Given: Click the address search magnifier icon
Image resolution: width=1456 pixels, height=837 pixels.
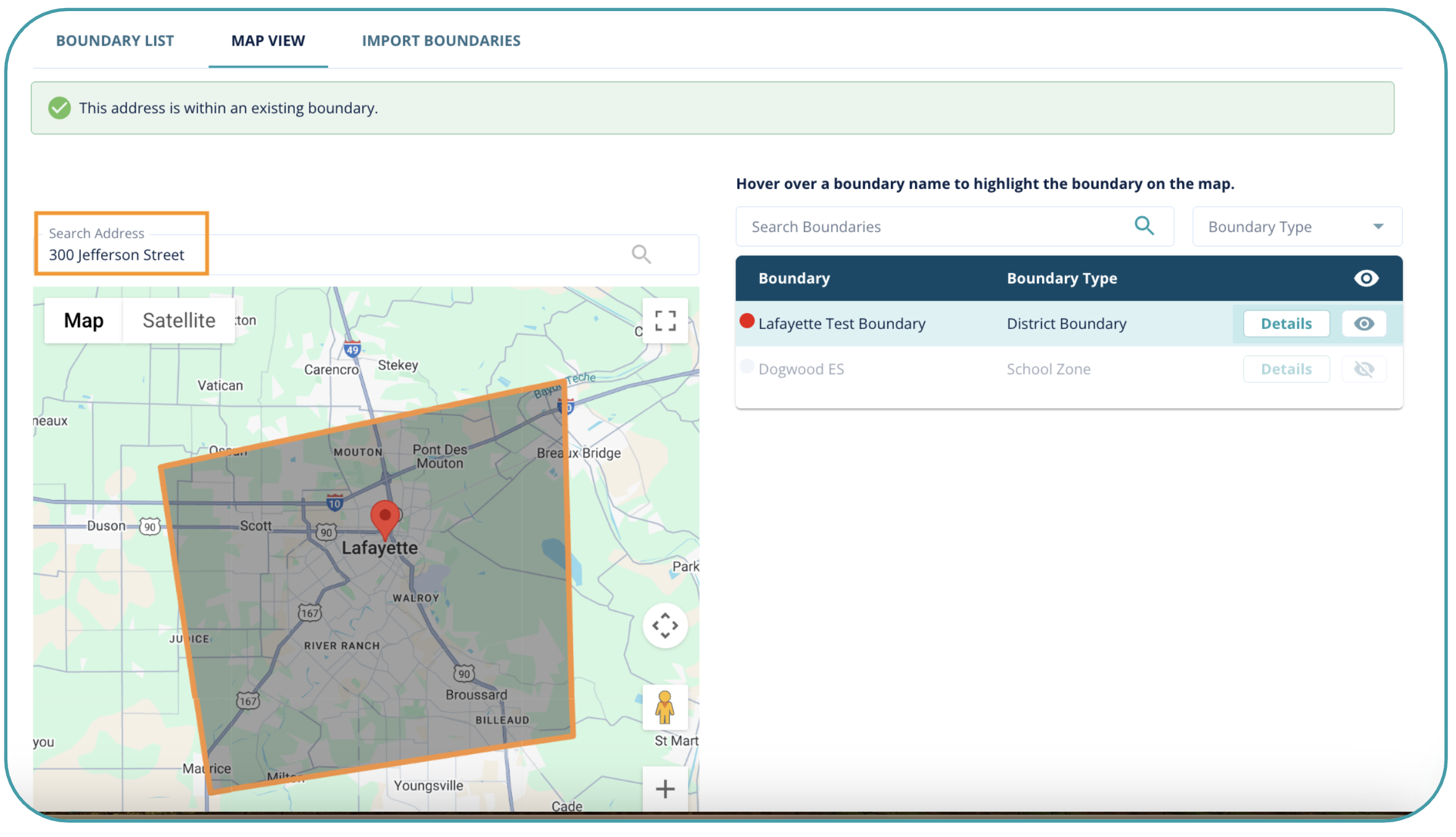Looking at the screenshot, I should pos(641,254).
